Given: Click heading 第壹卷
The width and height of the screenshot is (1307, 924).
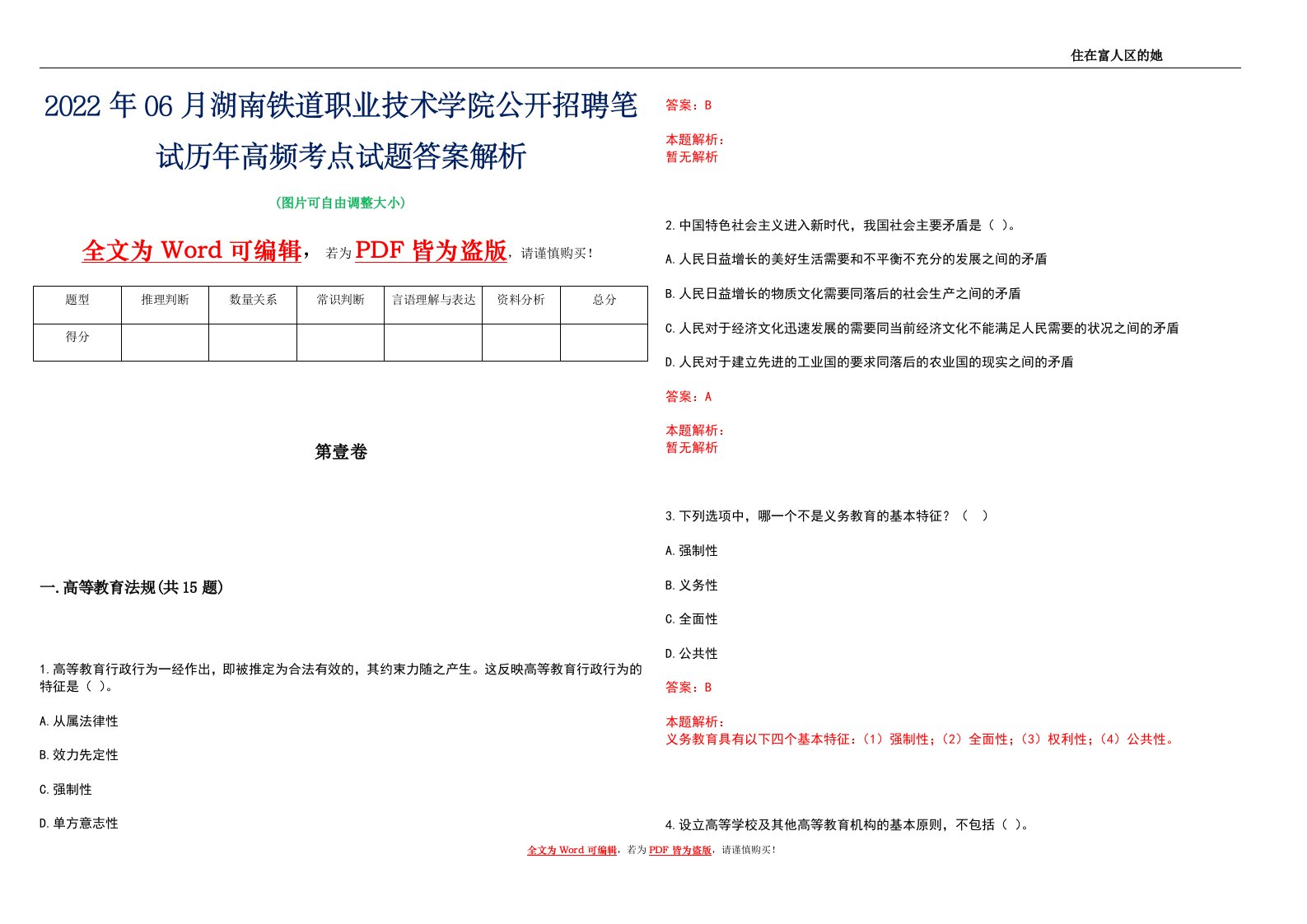Looking at the screenshot, I should point(341,452).
